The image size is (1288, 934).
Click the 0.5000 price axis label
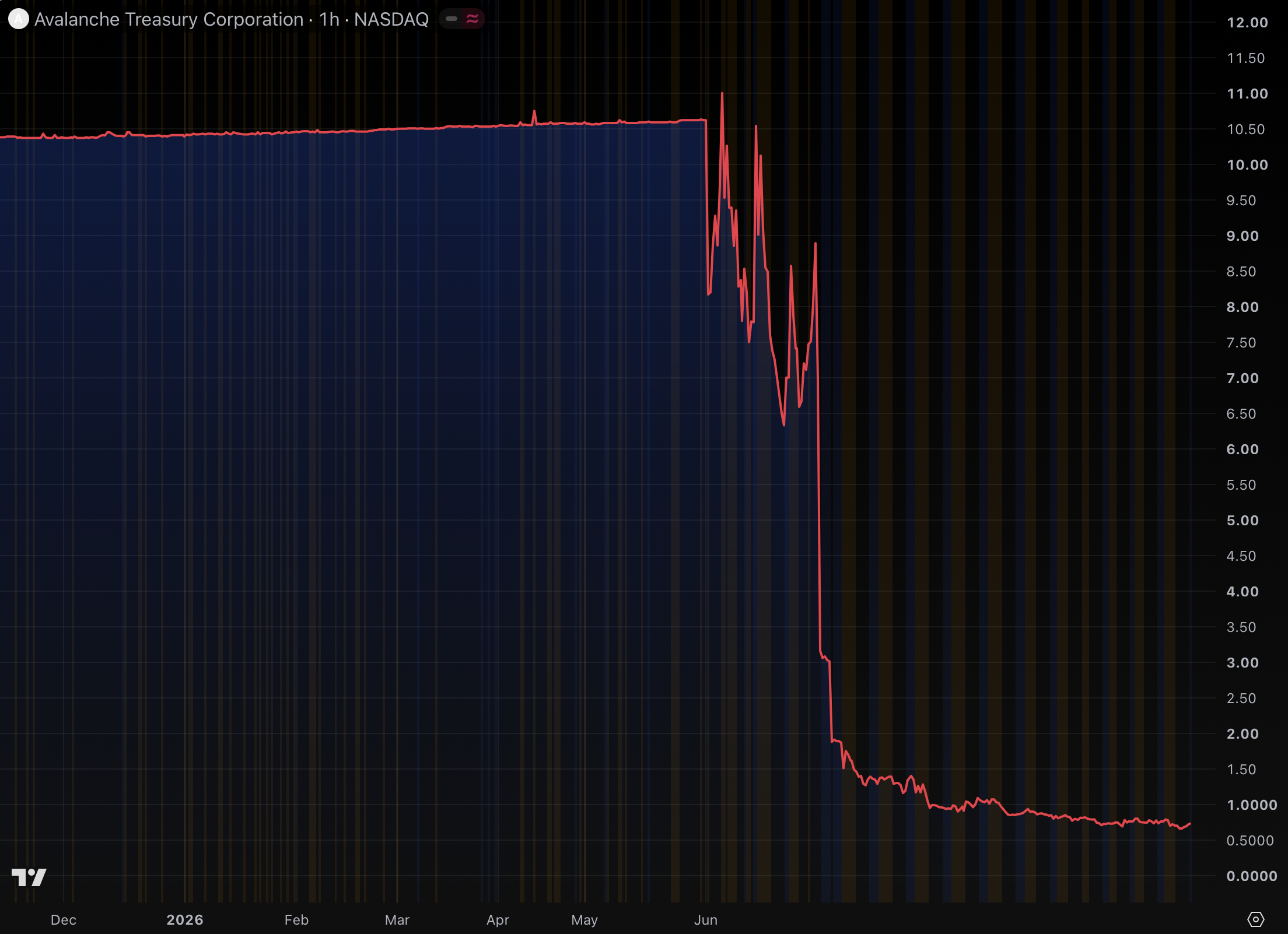pyautogui.click(x=1250, y=841)
